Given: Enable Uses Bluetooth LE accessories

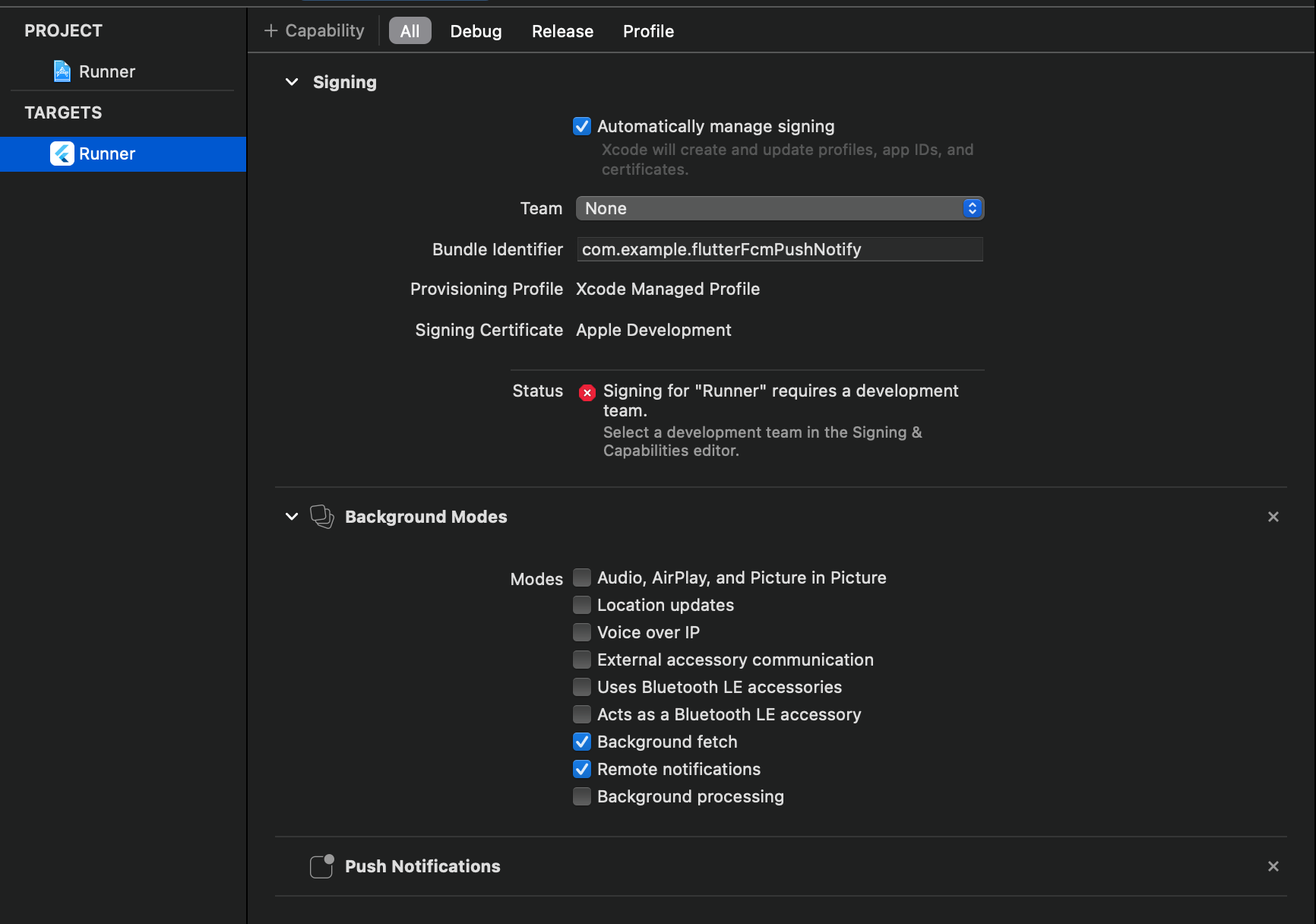Looking at the screenshot, I should point(582,687).
